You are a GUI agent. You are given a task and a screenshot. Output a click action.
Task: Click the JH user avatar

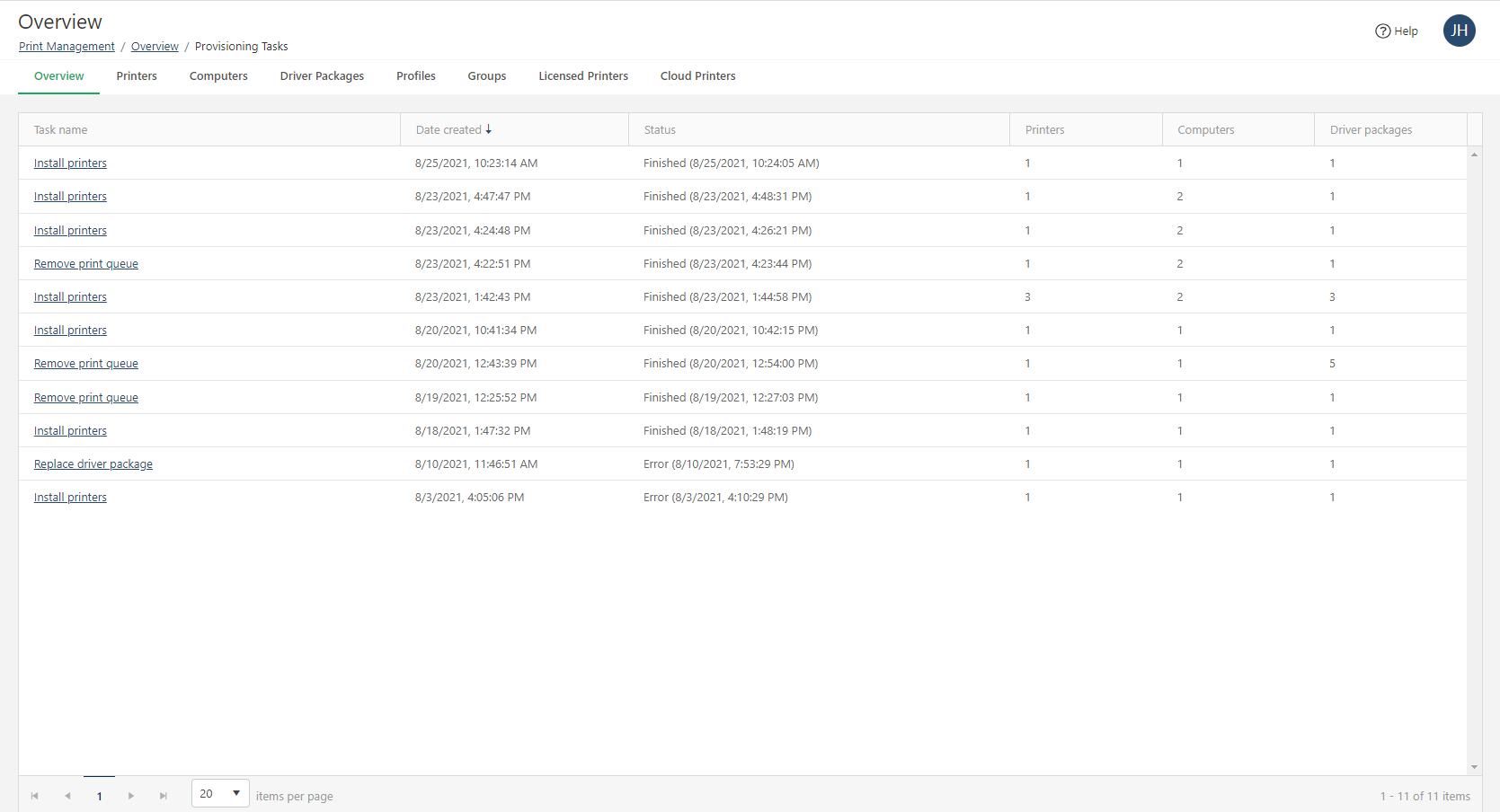[x=1460, y=31]
